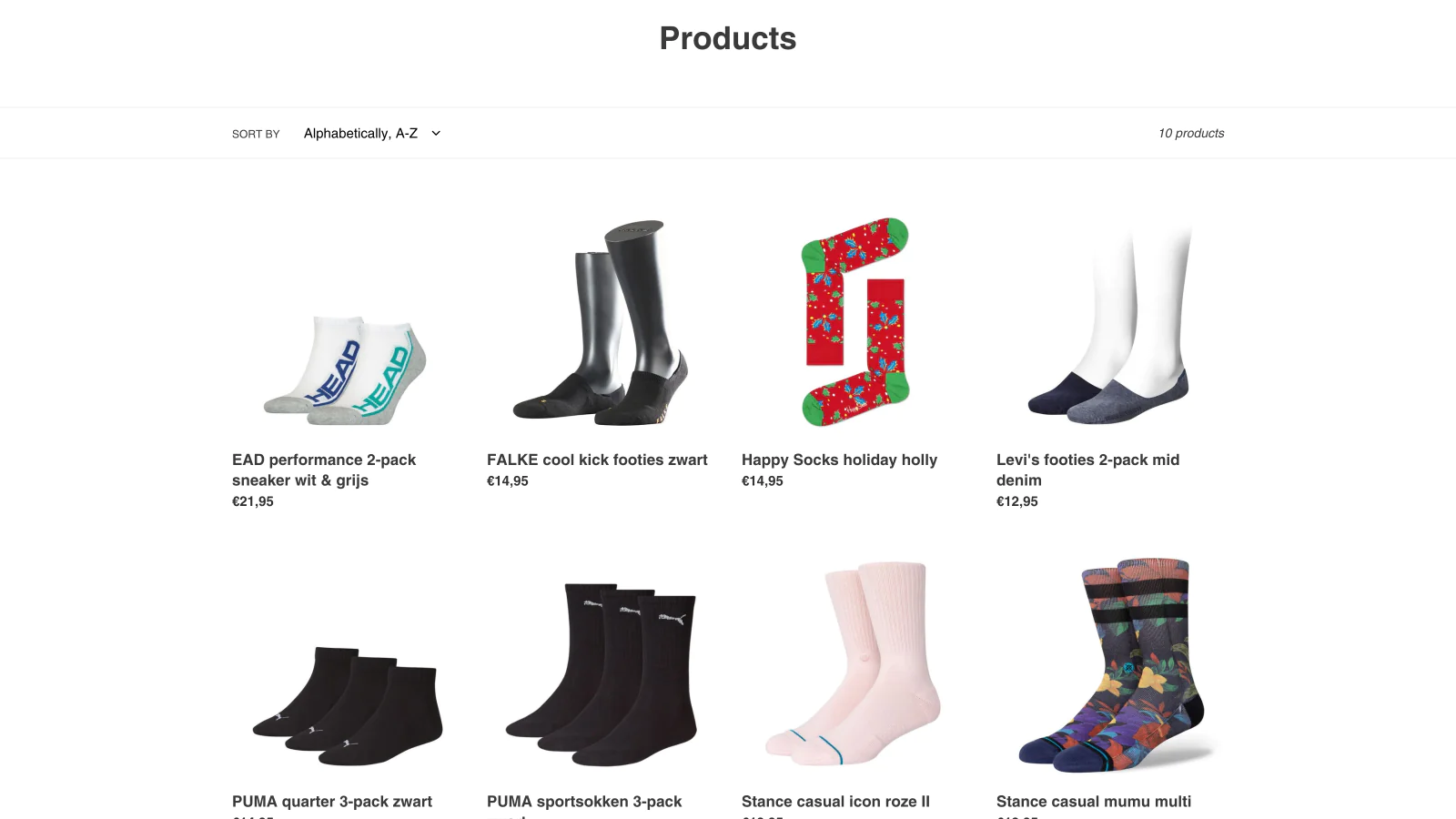View the pink Stance casual icon socks image

click(855, 663)
